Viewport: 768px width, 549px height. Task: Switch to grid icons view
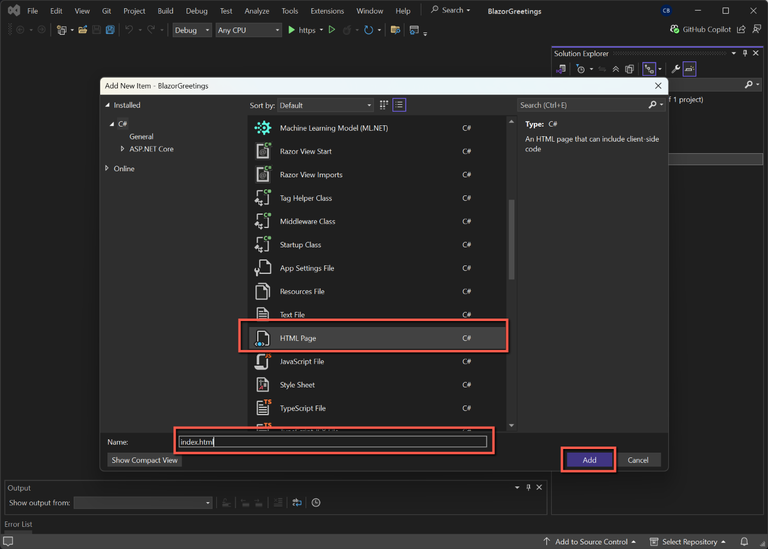point(384,105)
